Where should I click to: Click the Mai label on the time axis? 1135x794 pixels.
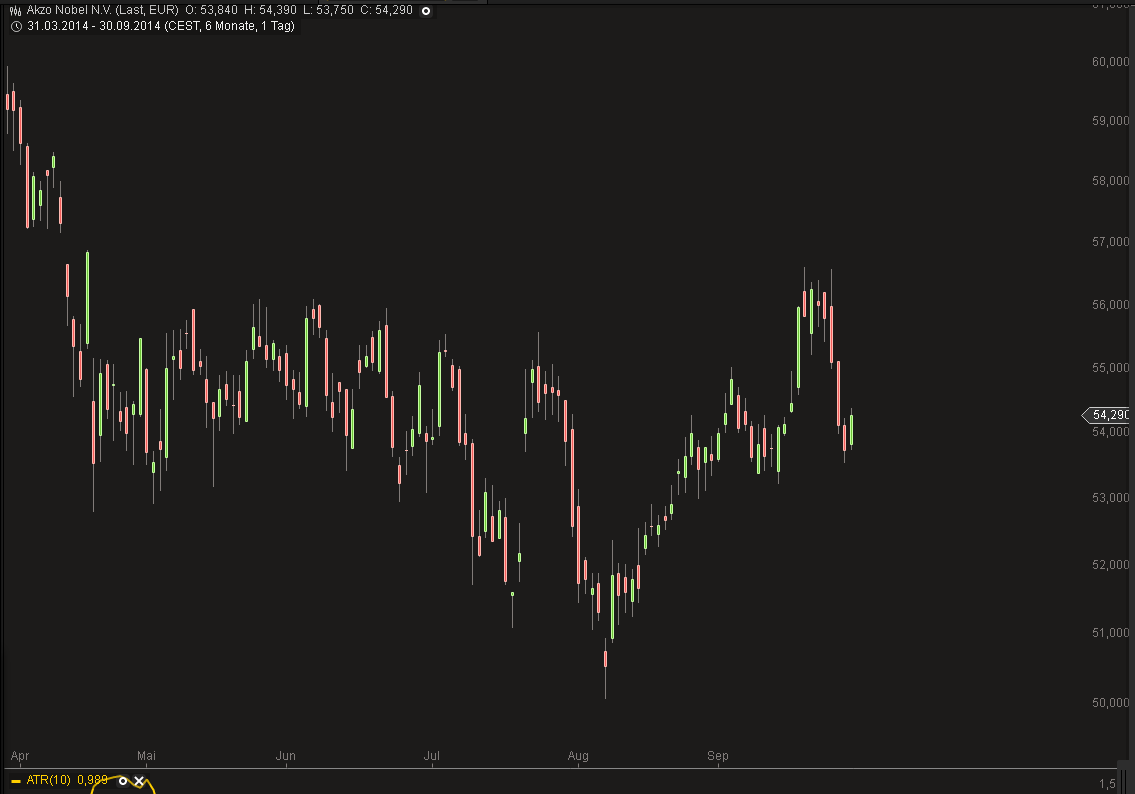click(x=146, y=756)
